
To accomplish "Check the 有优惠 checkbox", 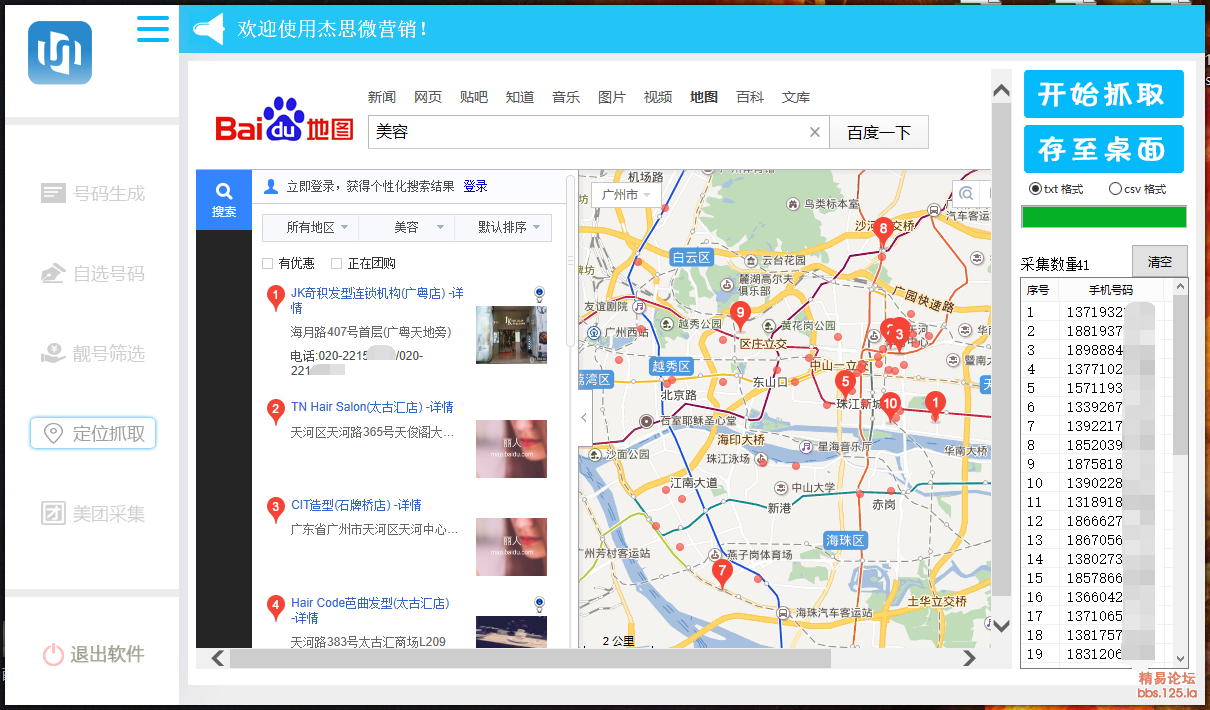I will (x=267, y=264).
